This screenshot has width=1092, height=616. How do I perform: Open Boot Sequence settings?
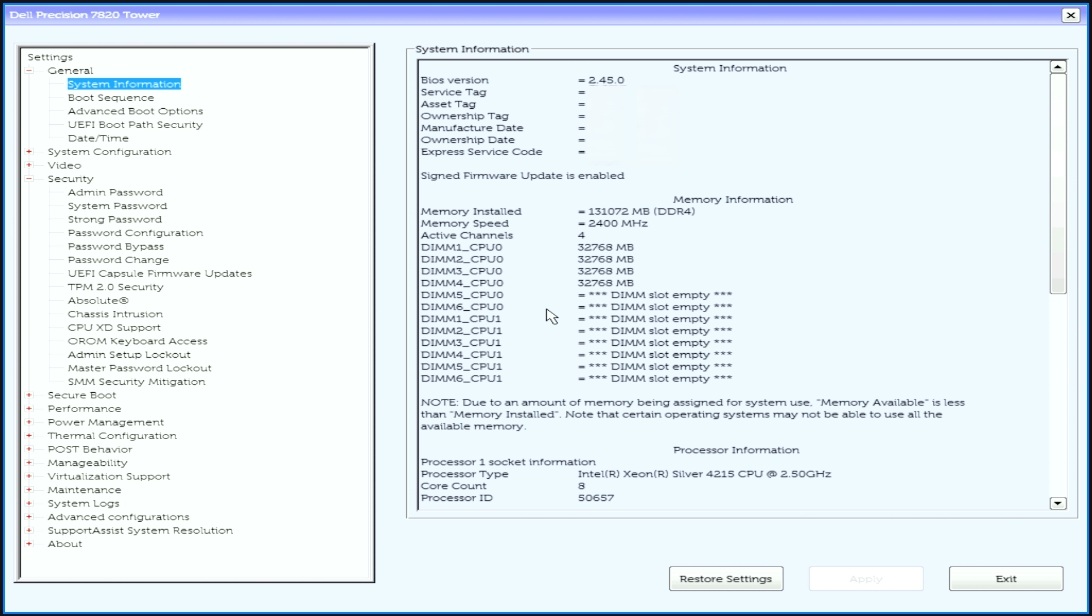110,98
